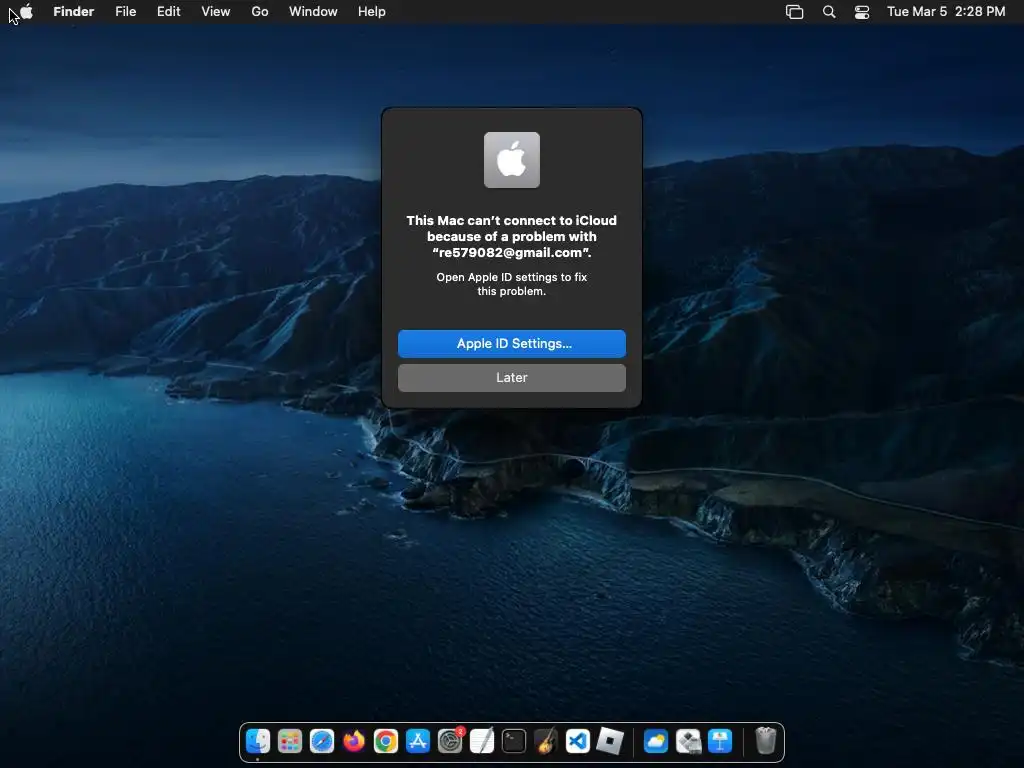Viewport: 1024px width, 768px height.
Task: Dismiss dialog with Later button
Action: click(x=512, y=377)
